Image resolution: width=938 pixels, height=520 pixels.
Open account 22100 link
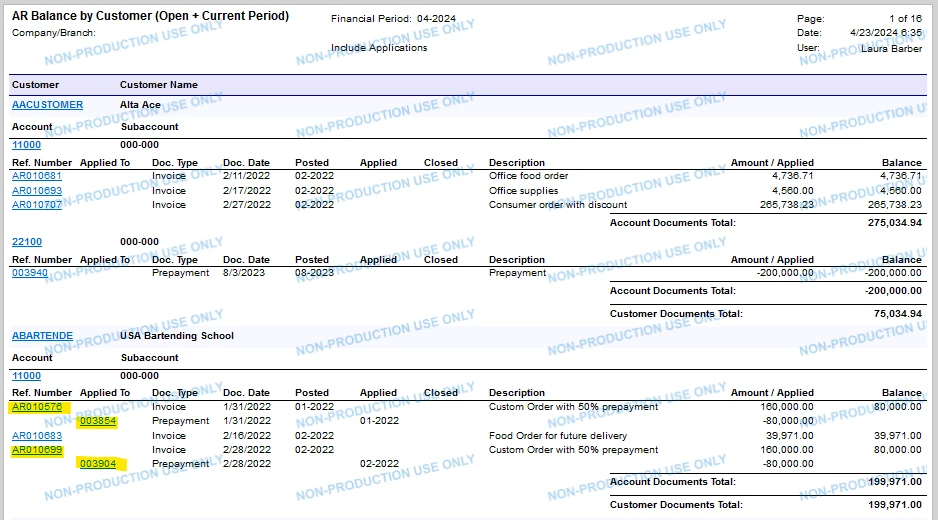pos(27,242)
